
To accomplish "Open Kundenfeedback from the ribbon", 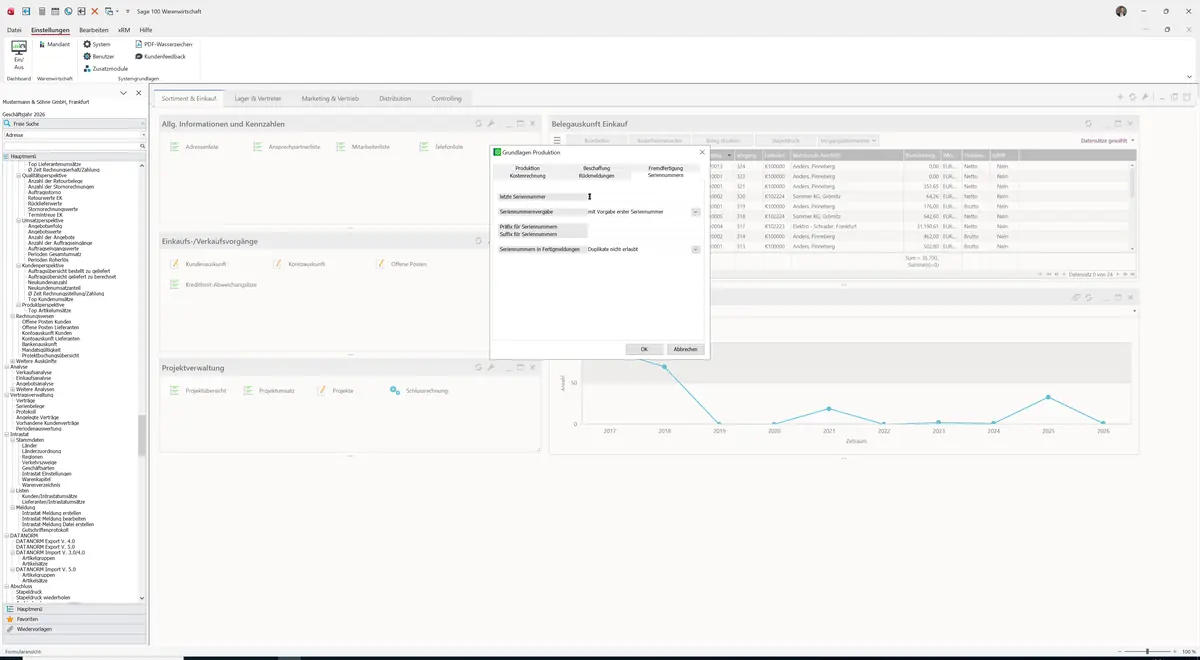I will pyautogui.click(x=160, y=56).
